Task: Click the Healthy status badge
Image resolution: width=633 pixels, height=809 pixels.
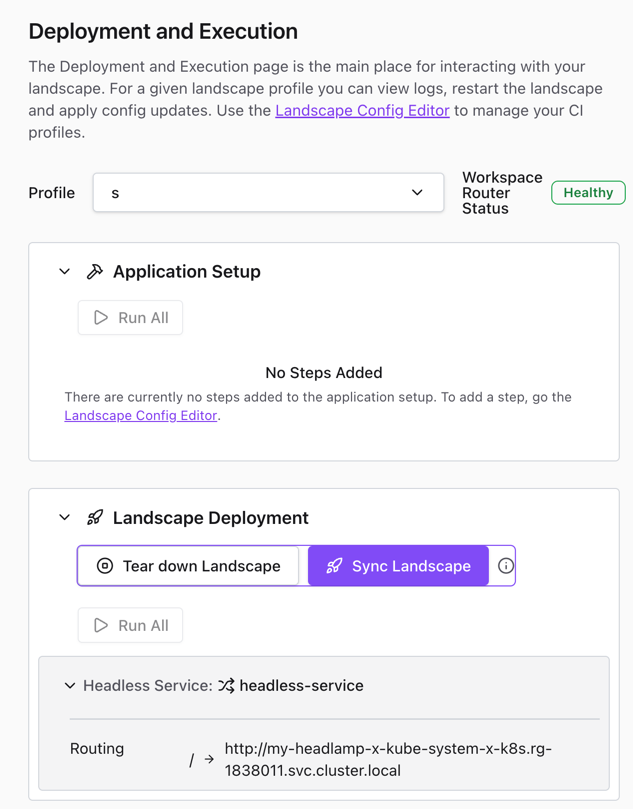Action: (588, 192)
